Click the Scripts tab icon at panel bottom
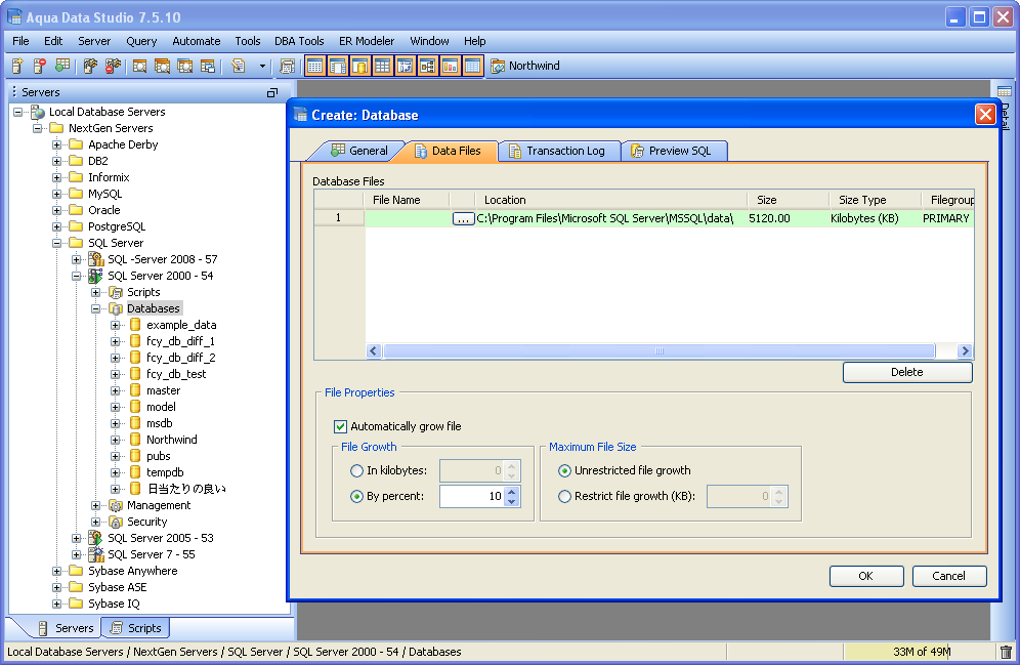This screenshot has width=1020, height=665. 117,628
